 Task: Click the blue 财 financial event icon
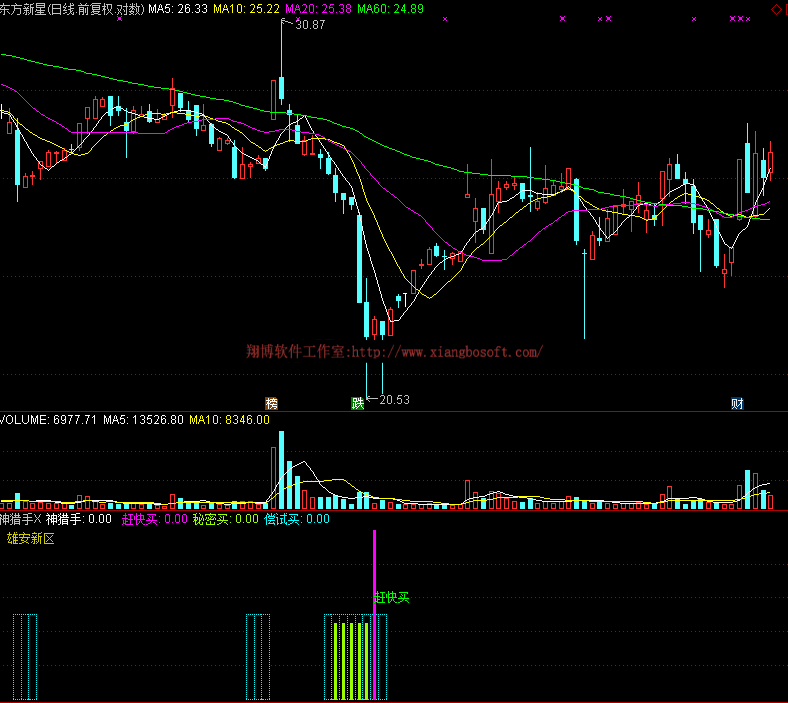pyautogui.click(x=737, y=403)
